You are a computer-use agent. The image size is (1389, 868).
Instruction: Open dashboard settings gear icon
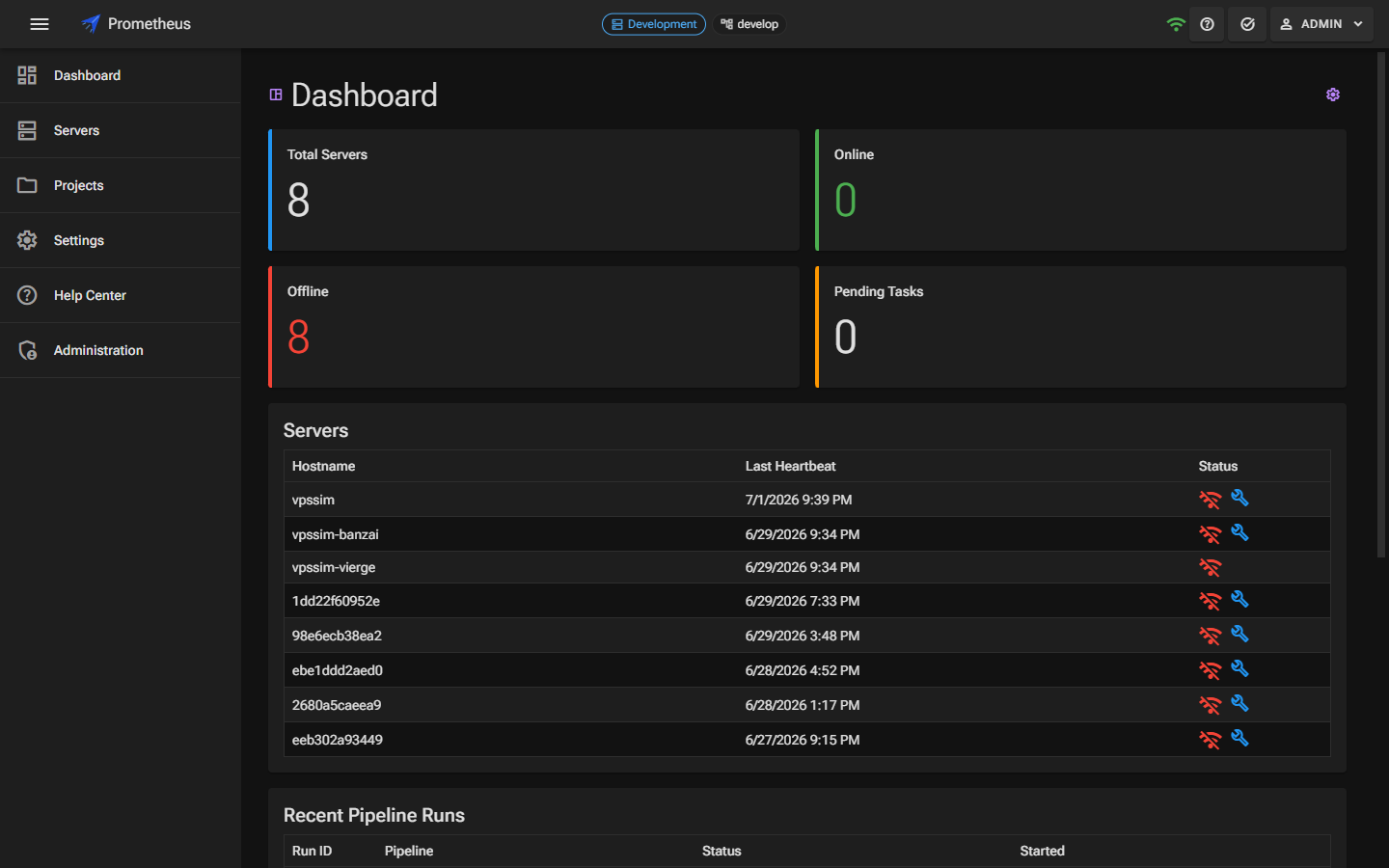pyautogui.click(x=1333, y=95)
